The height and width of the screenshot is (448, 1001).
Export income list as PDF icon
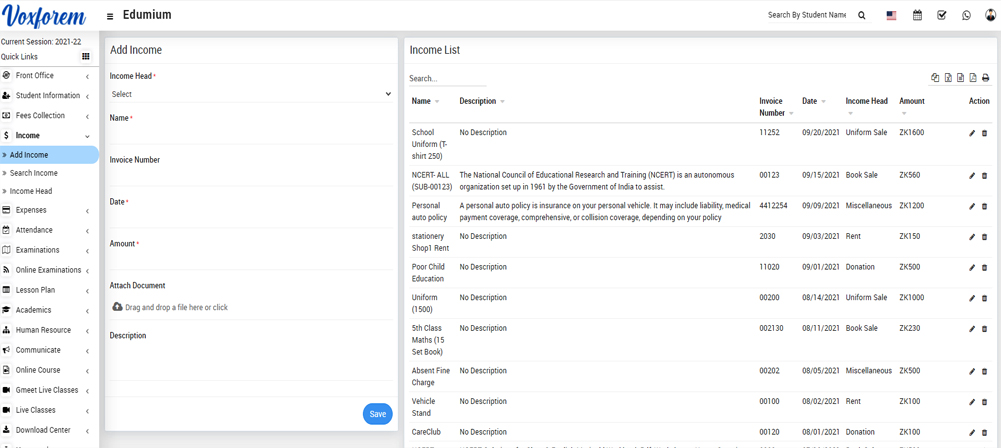click(973, 78)
